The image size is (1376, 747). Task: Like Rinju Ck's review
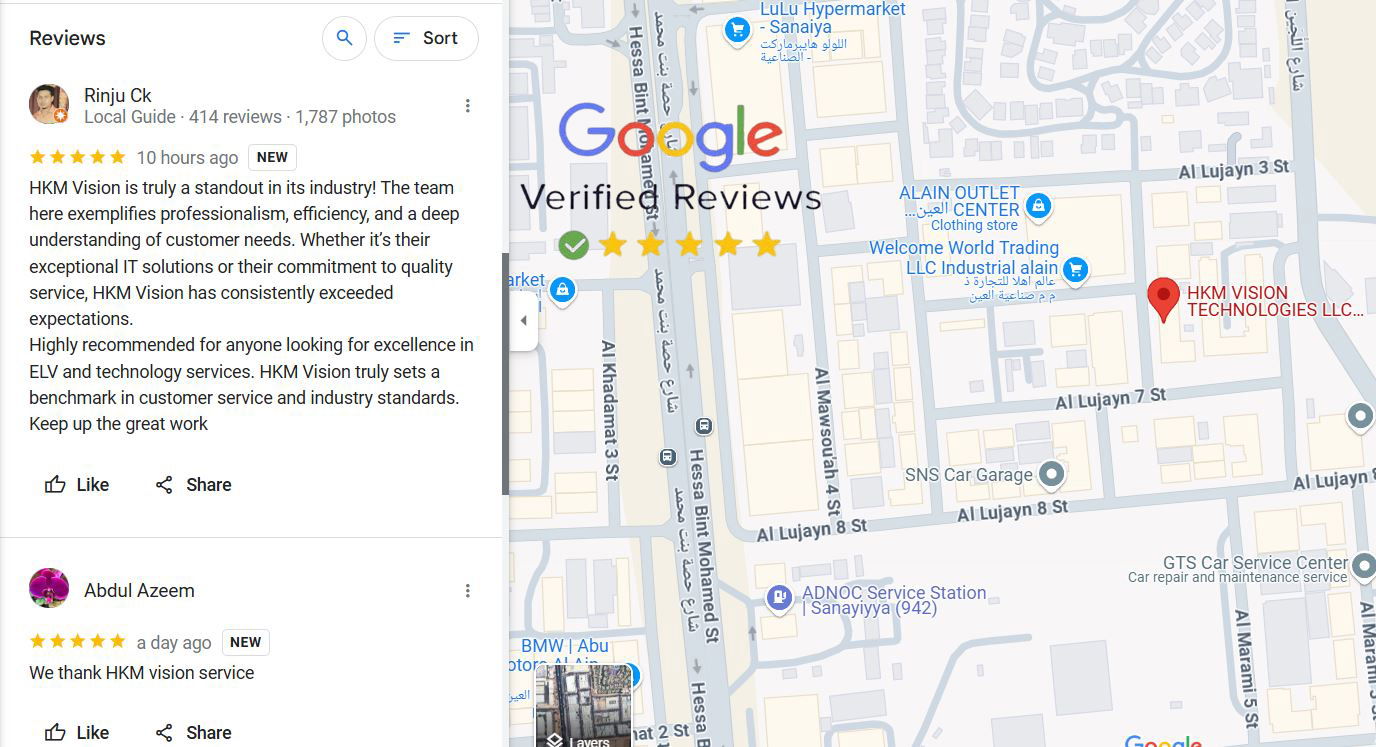pos(77,485)
